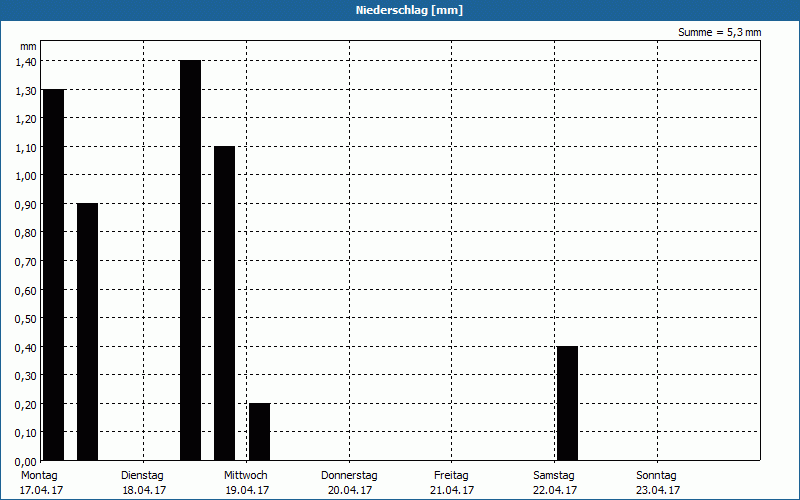Click the 1,20 y-axis value
Image resolution: width=800 pixels, height=500 pixels.
[26, 119]
